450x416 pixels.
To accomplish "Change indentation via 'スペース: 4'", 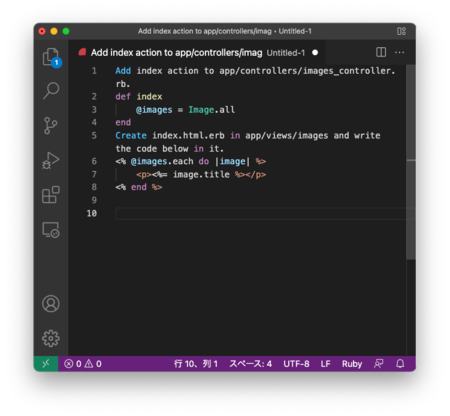I will tap(250, 364).
